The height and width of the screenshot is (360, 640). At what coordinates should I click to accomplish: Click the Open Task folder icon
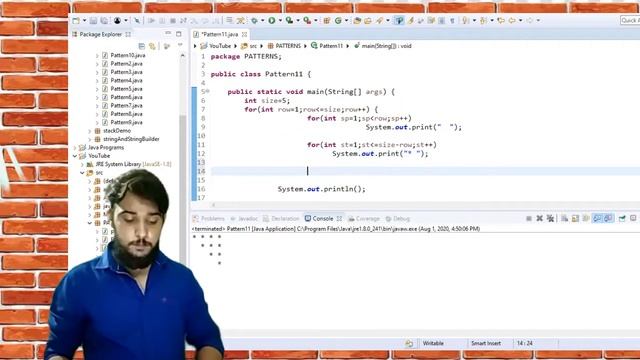coord(368,20)
